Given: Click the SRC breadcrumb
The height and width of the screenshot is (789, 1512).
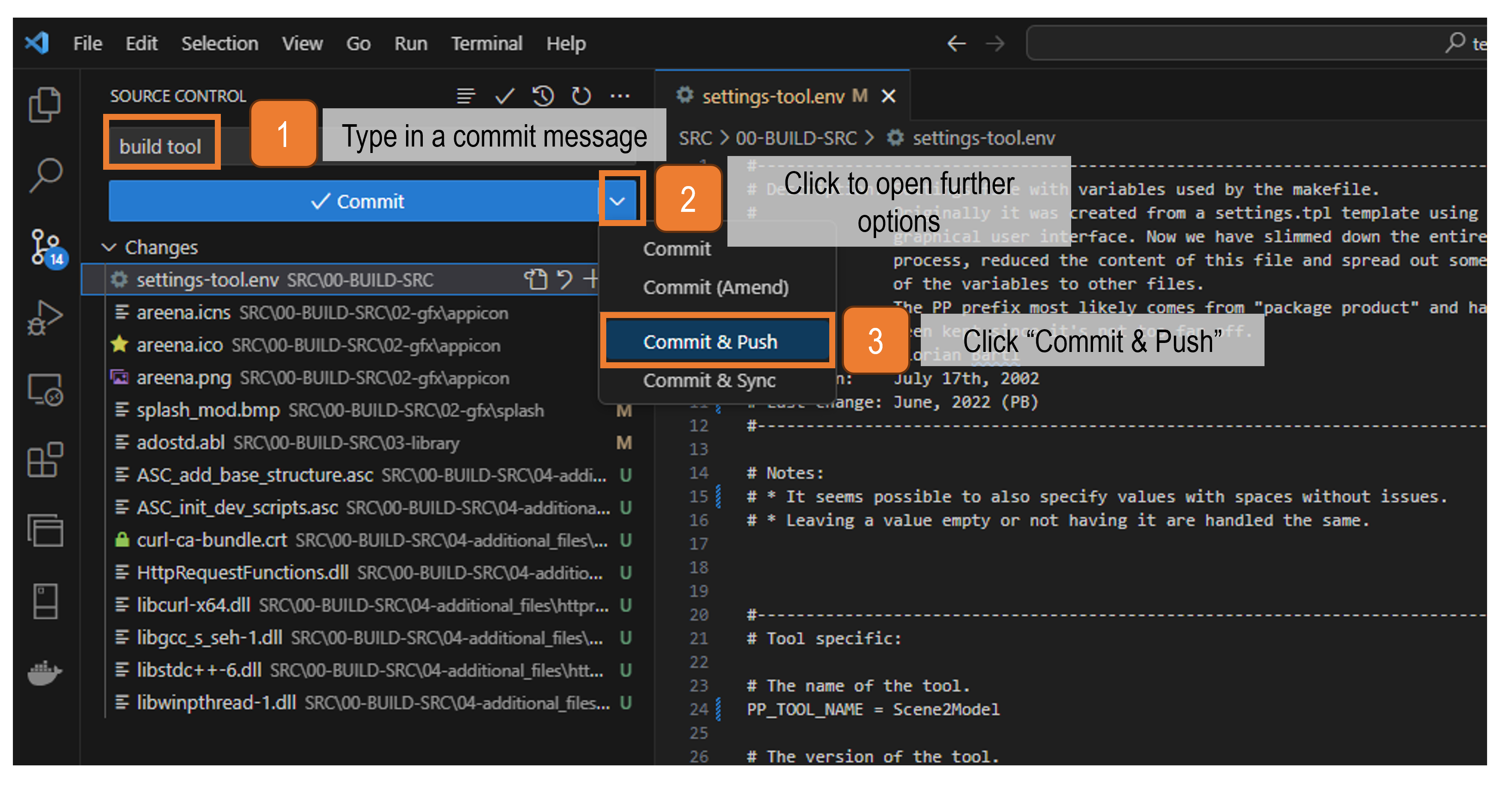Looking at the screenshot, I should point(695,138).
